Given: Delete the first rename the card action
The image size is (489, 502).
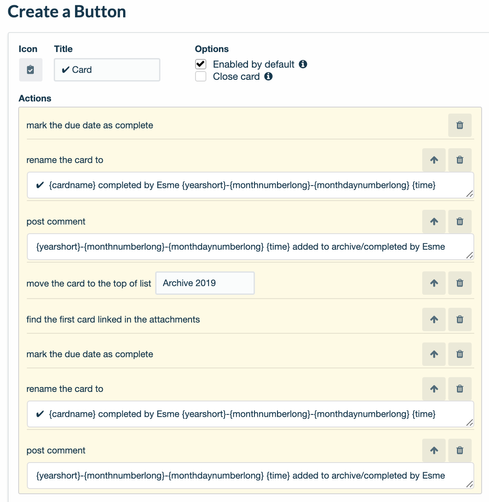Looking at the screenshot, I should [460, 160].
